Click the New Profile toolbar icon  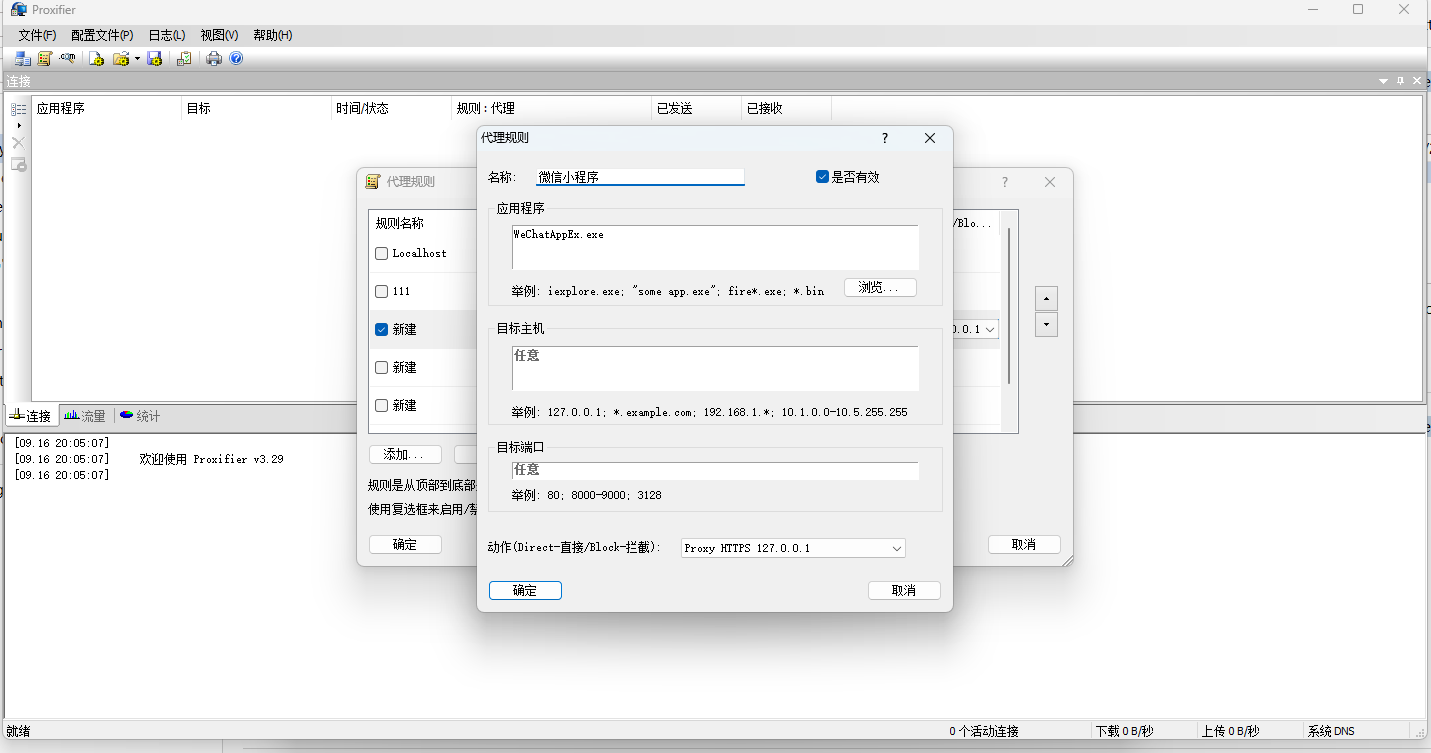click(x=97, y=59)
